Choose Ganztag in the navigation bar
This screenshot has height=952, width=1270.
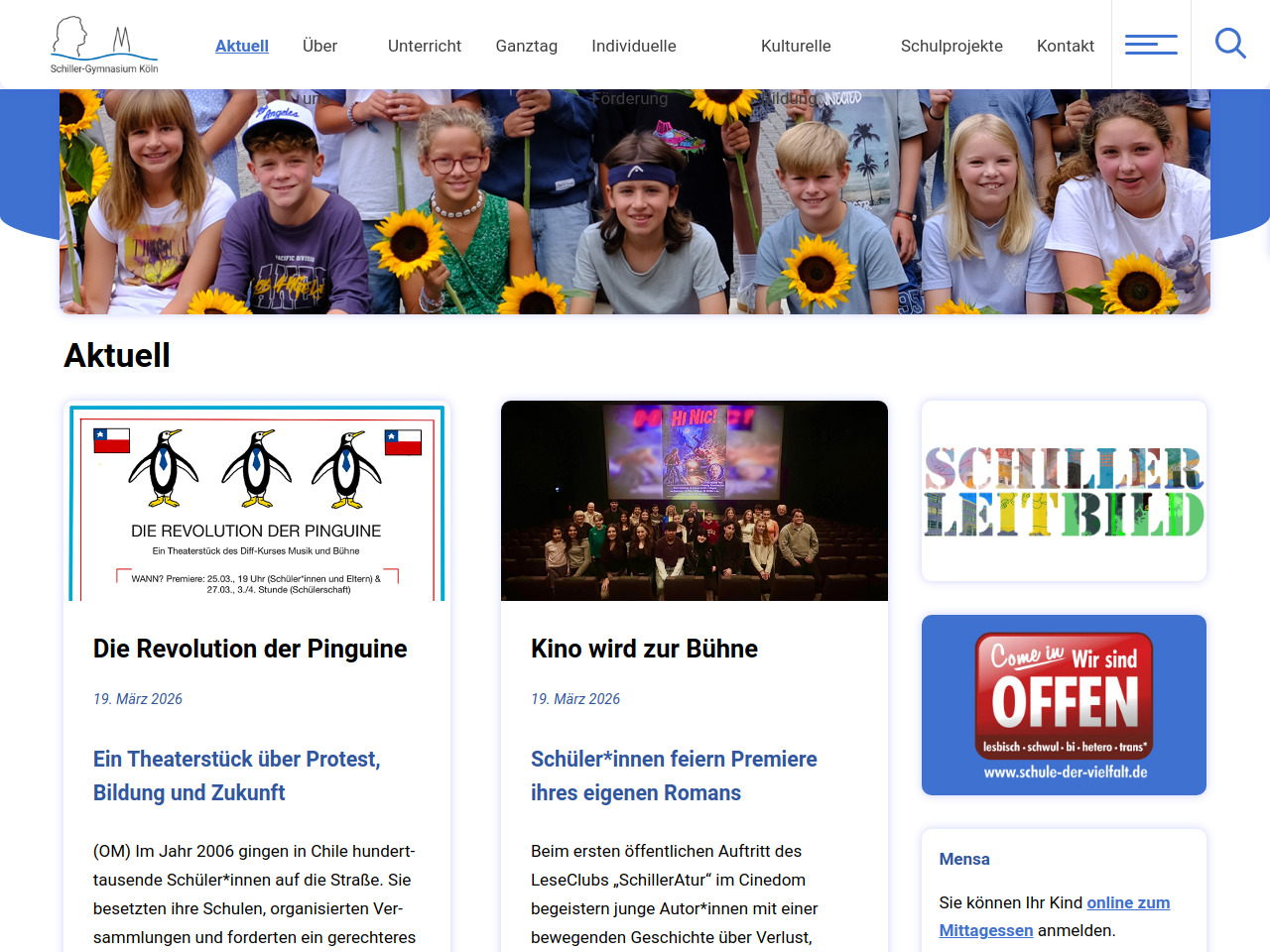point(527,46)
